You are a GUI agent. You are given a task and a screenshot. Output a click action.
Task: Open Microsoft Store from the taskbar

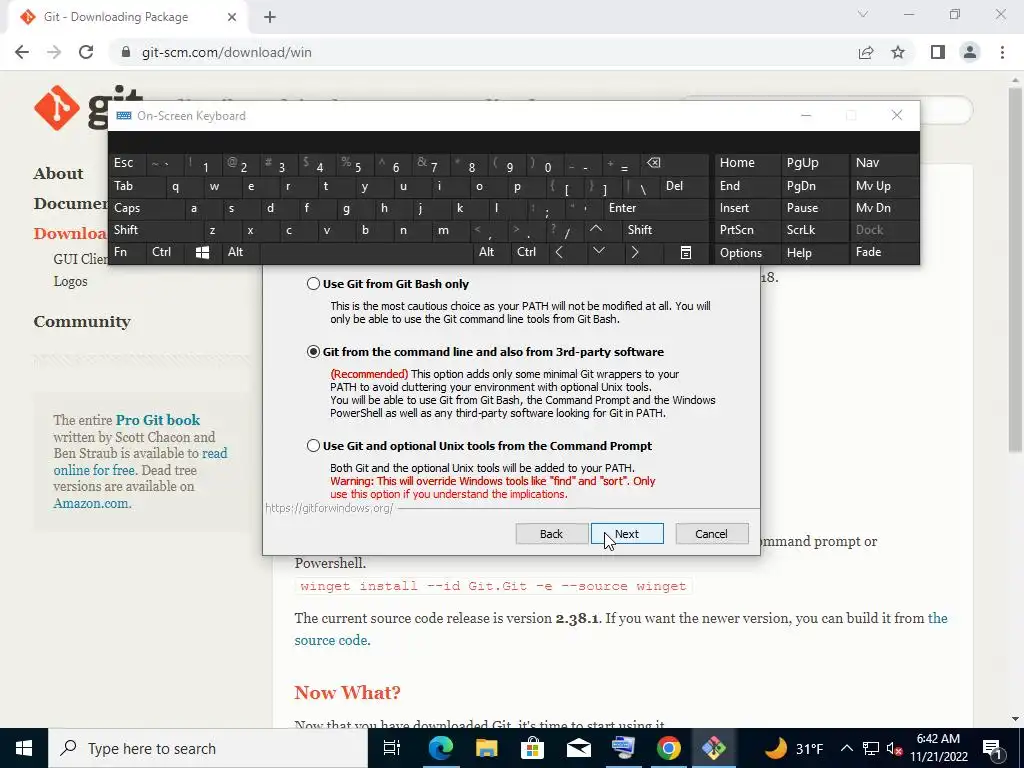pyautogui.click(x=532, y=748)
